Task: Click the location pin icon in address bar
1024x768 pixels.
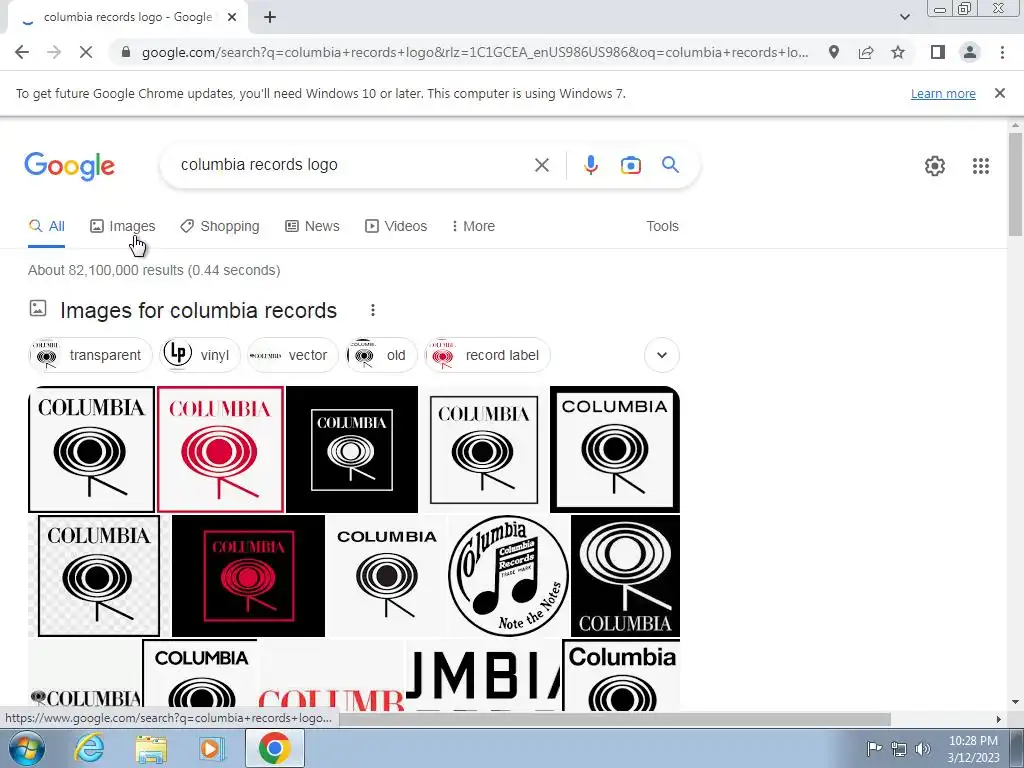Action: [834, 52]
